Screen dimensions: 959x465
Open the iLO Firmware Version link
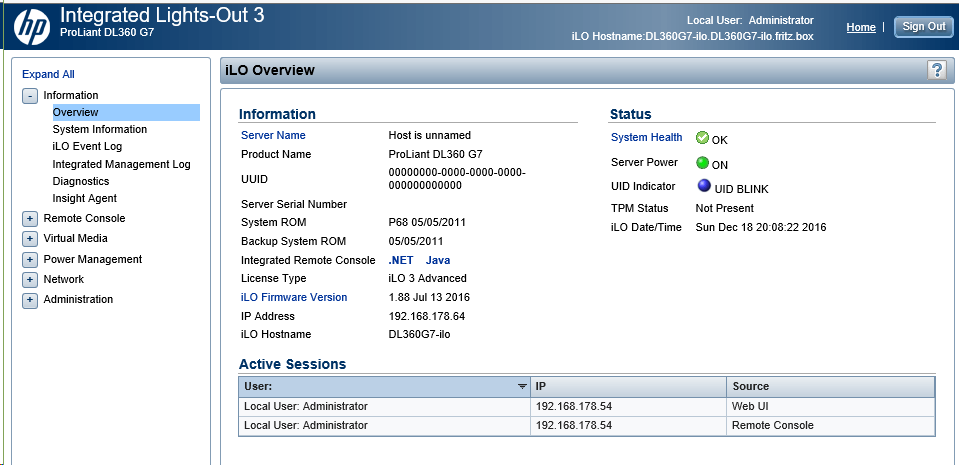(294, 297)
